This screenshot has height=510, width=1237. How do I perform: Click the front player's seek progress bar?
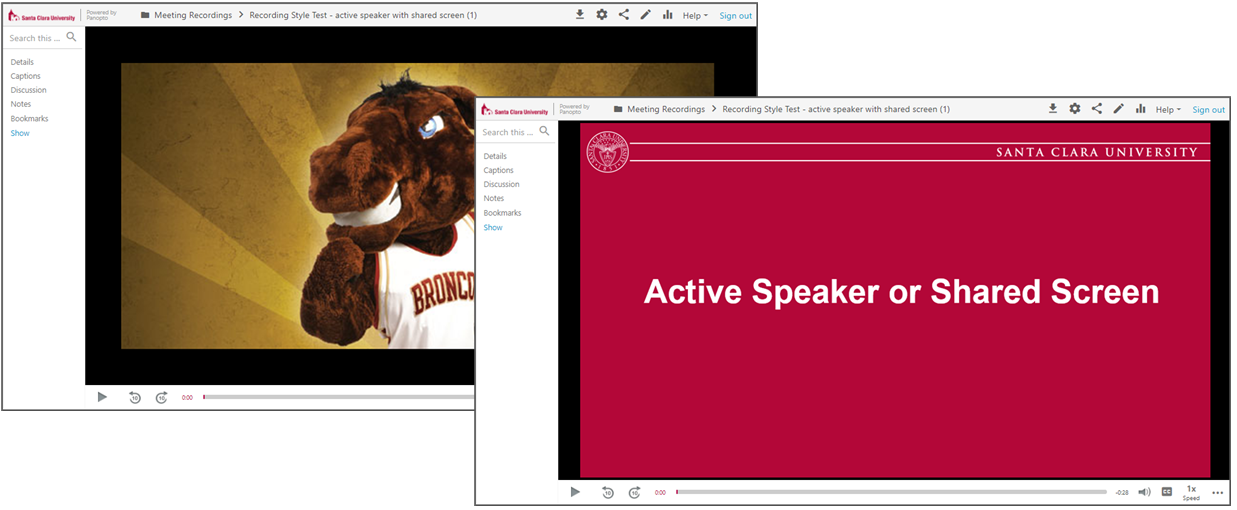890,492
